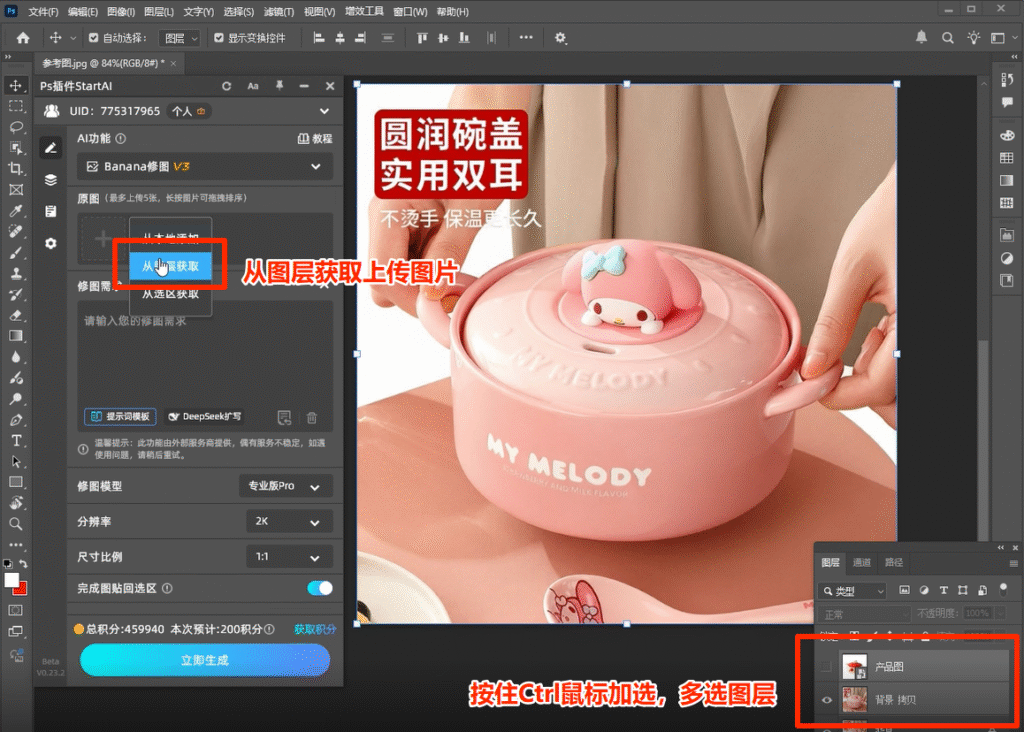Screen dimensions: 1024x732
Task: Click the 立即生成 button
Action: click(205, 660)
